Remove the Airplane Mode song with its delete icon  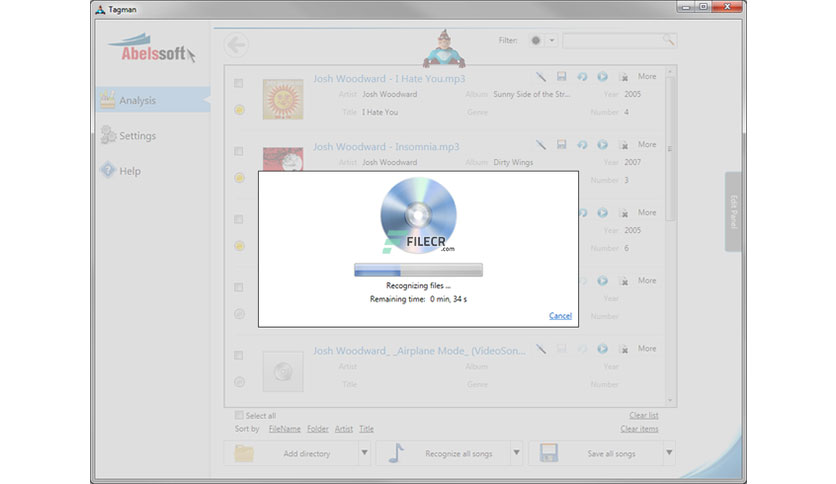[x=623, y=349]
